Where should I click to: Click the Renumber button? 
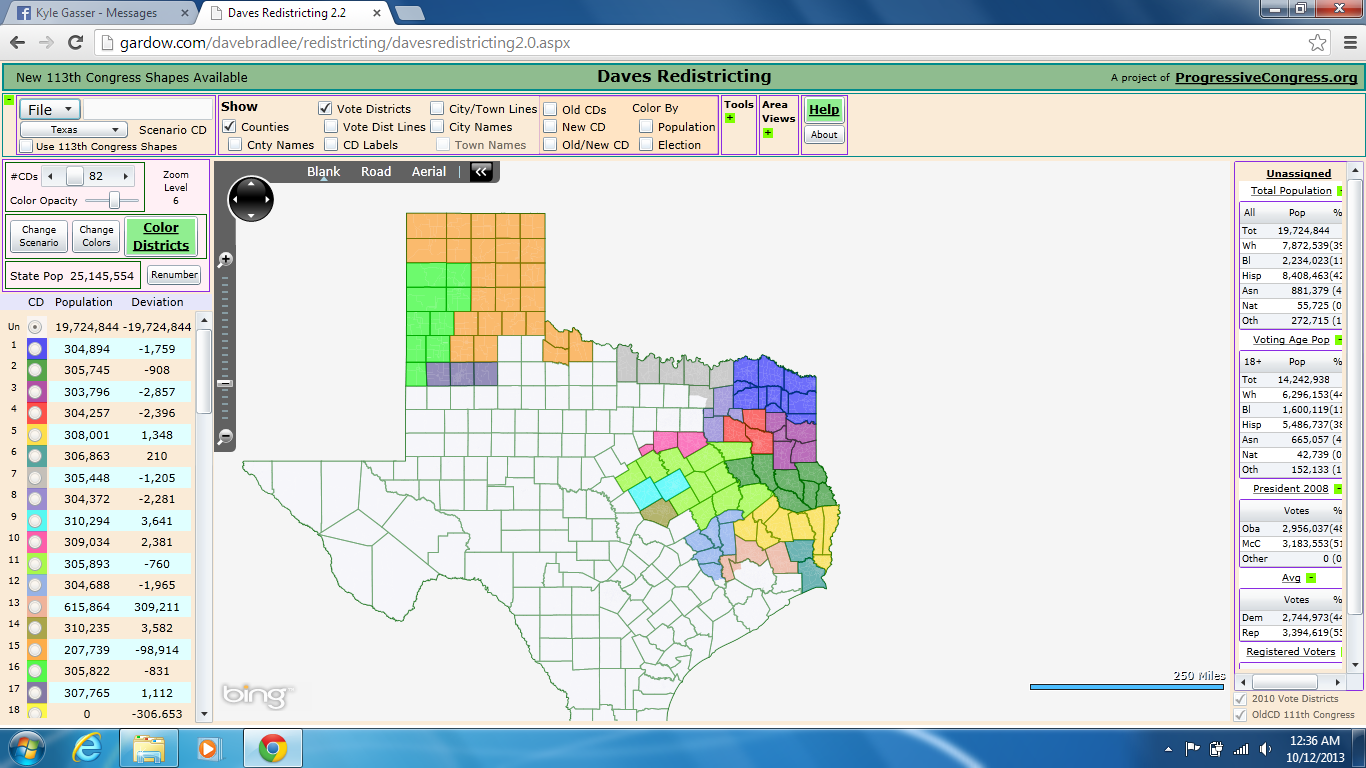tap(174, 275)
